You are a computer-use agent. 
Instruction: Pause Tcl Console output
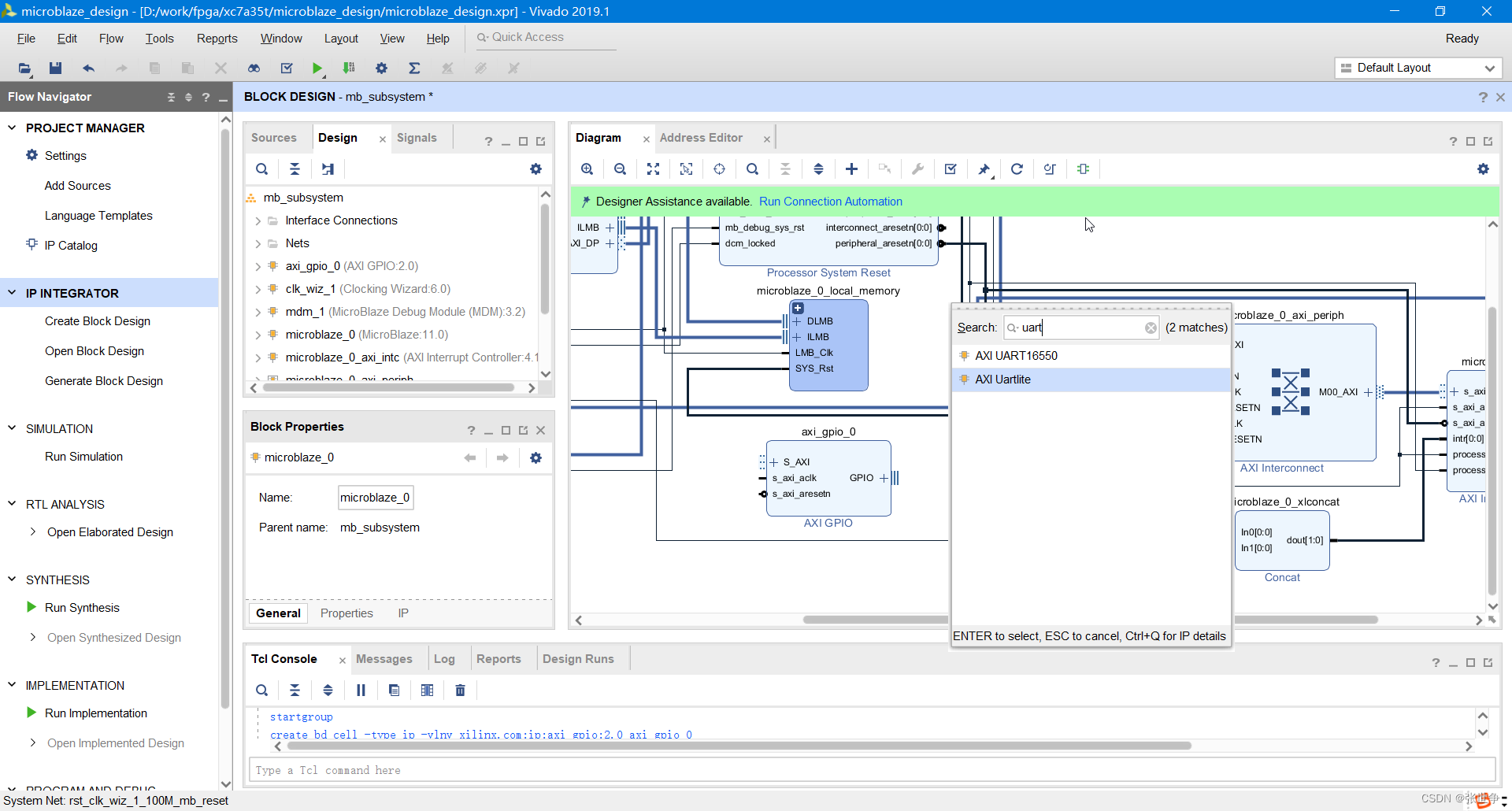[361, 690]
